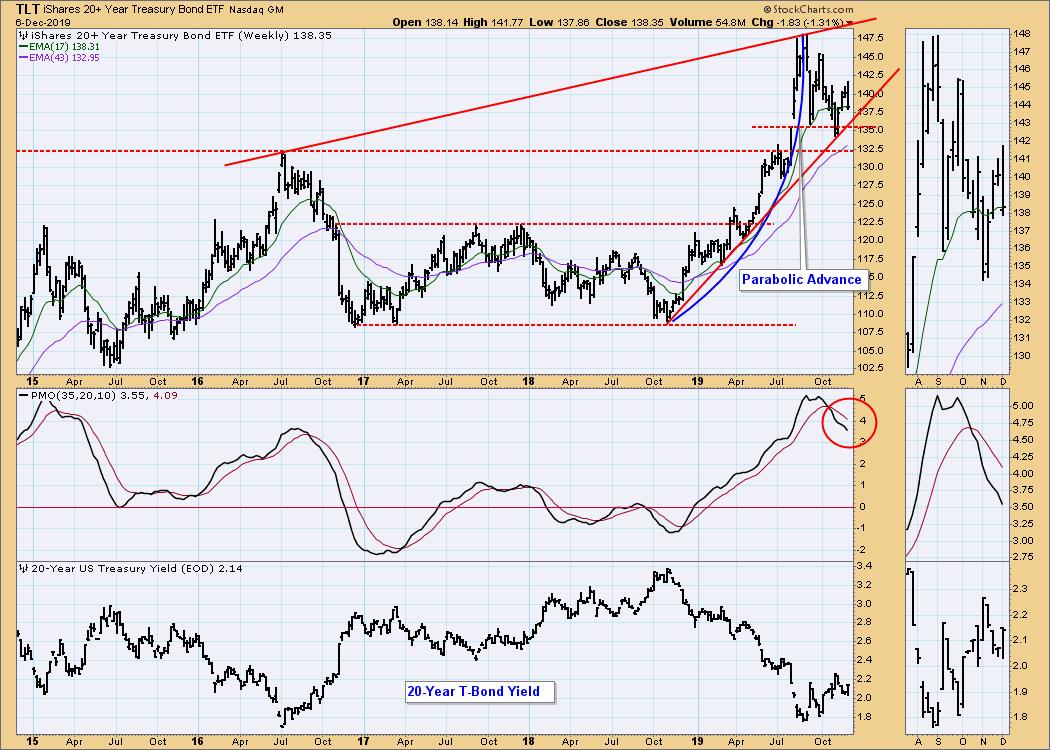Click the 112.5 price axis label
The height and width of the screenshot is (750, 1050).
click(x=871, y=295)
